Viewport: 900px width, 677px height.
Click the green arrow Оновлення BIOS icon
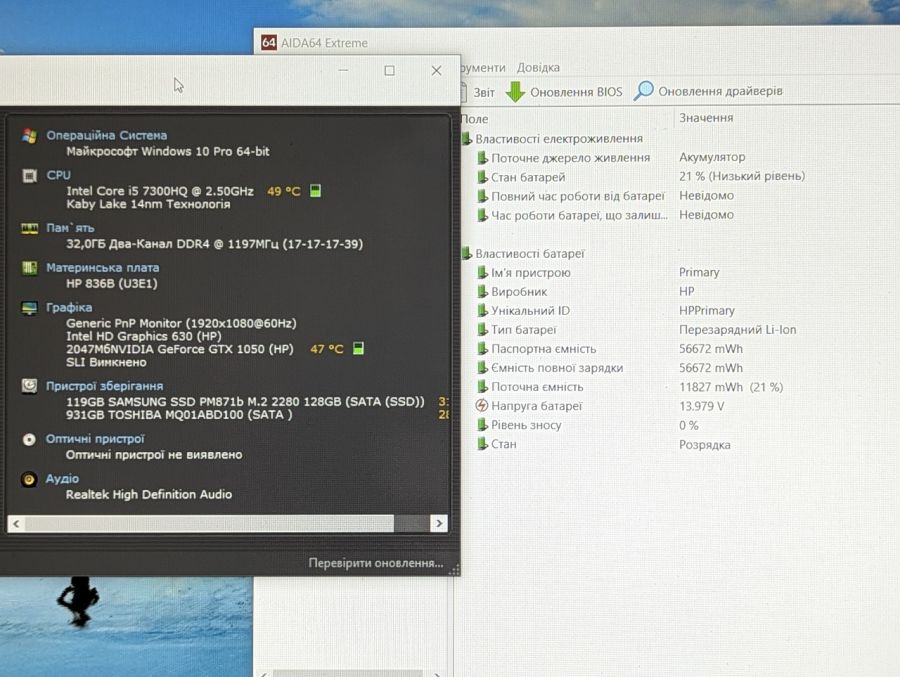515,92
